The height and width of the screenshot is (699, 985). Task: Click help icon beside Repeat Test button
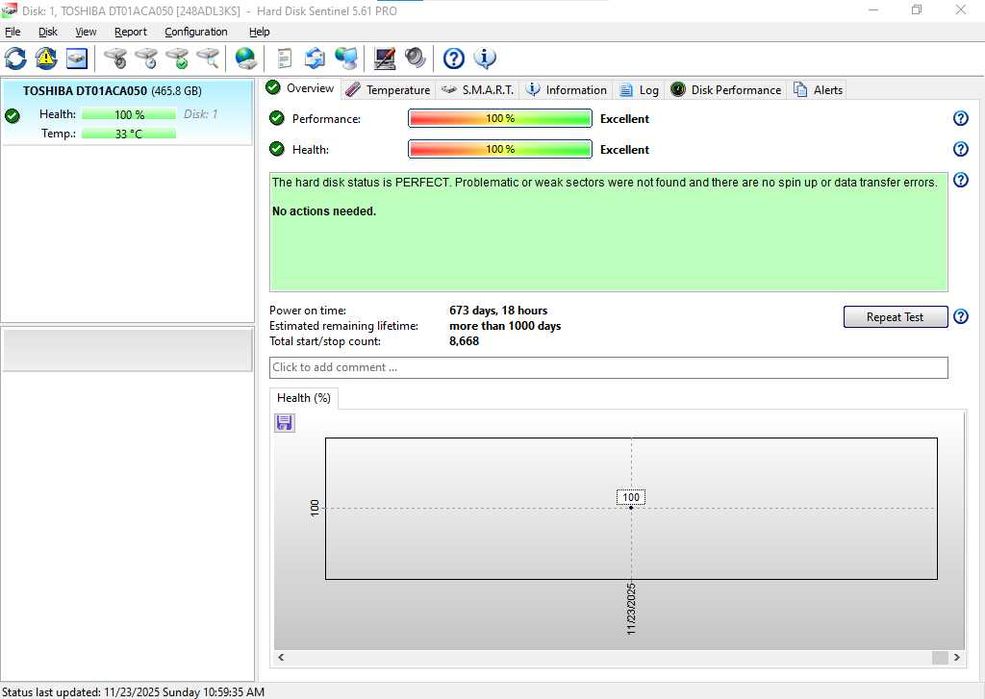coord(961,317)
